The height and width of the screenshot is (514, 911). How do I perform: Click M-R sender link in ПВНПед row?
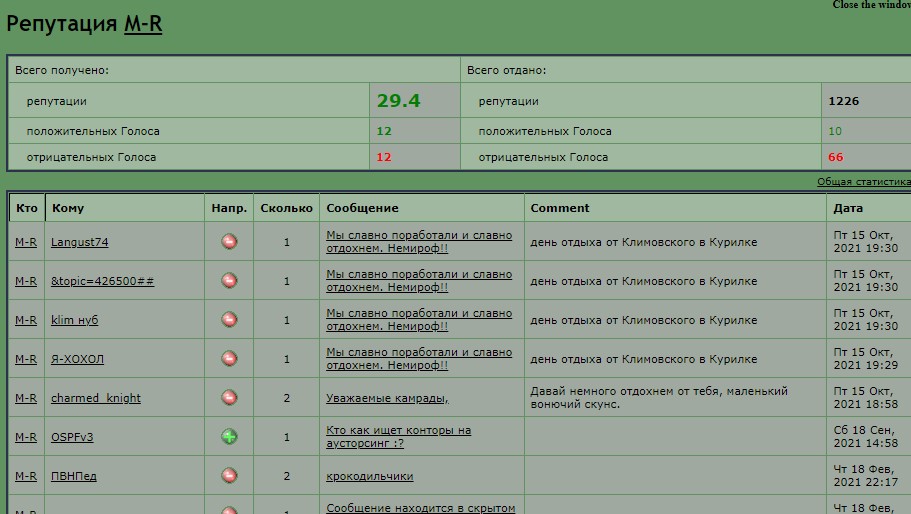26,476
